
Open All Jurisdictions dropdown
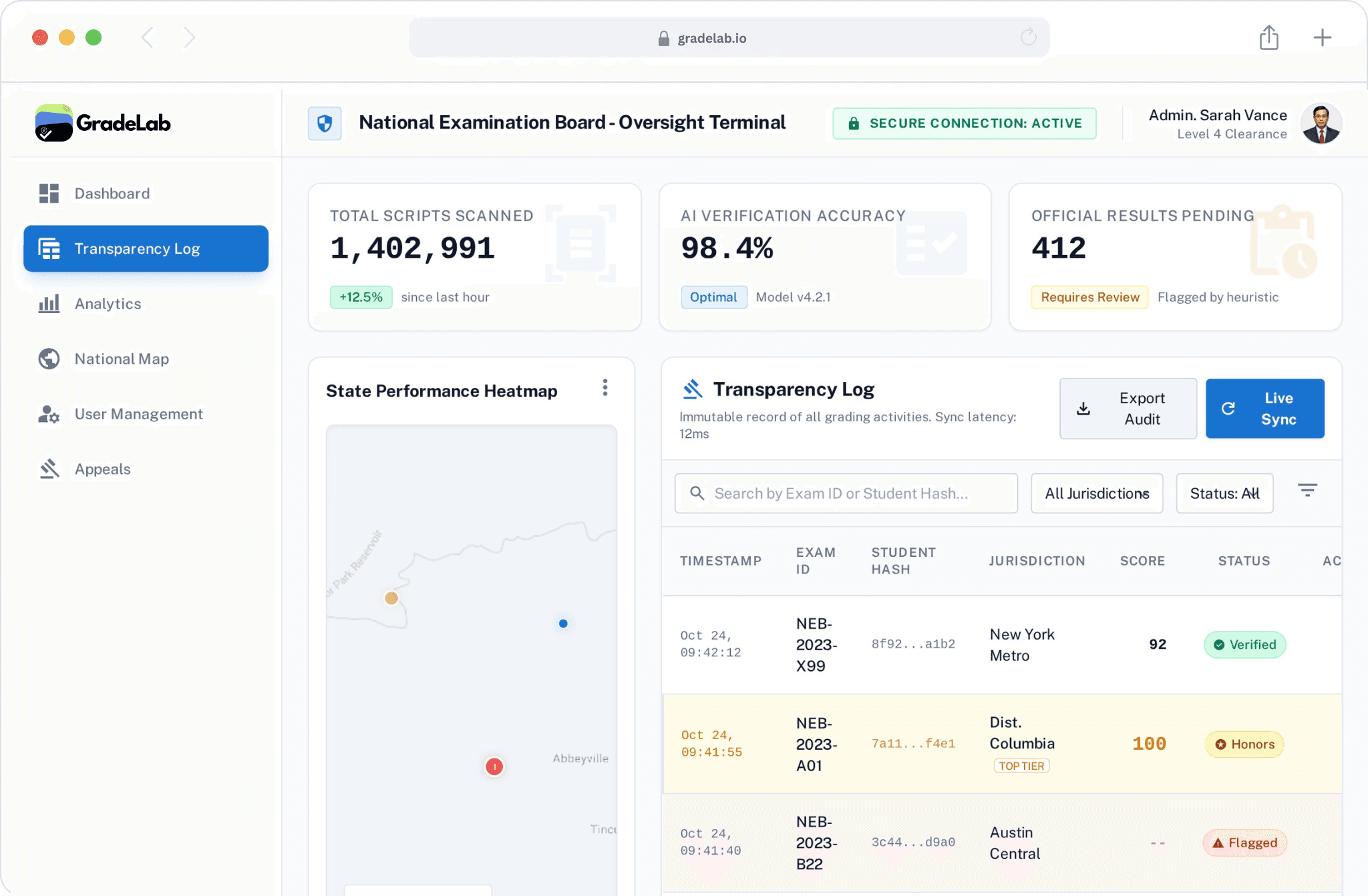[1097, 493]
